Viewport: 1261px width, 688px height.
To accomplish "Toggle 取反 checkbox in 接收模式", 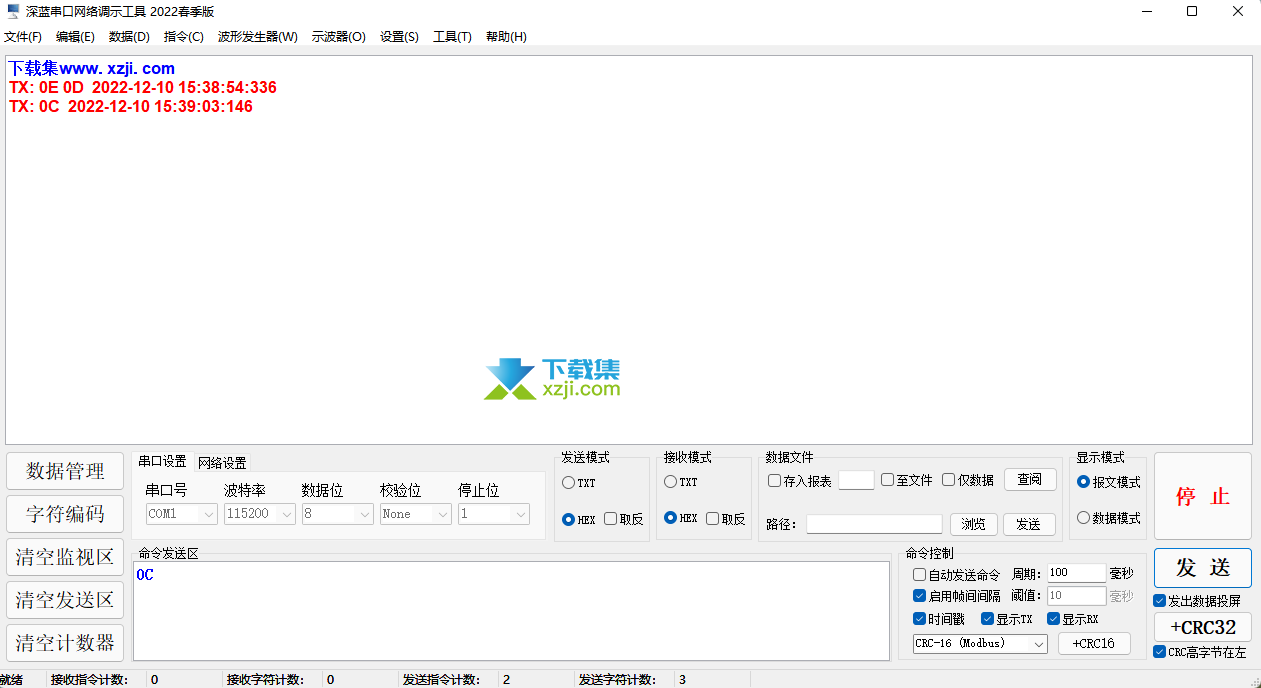I will (x=726, y=518).
